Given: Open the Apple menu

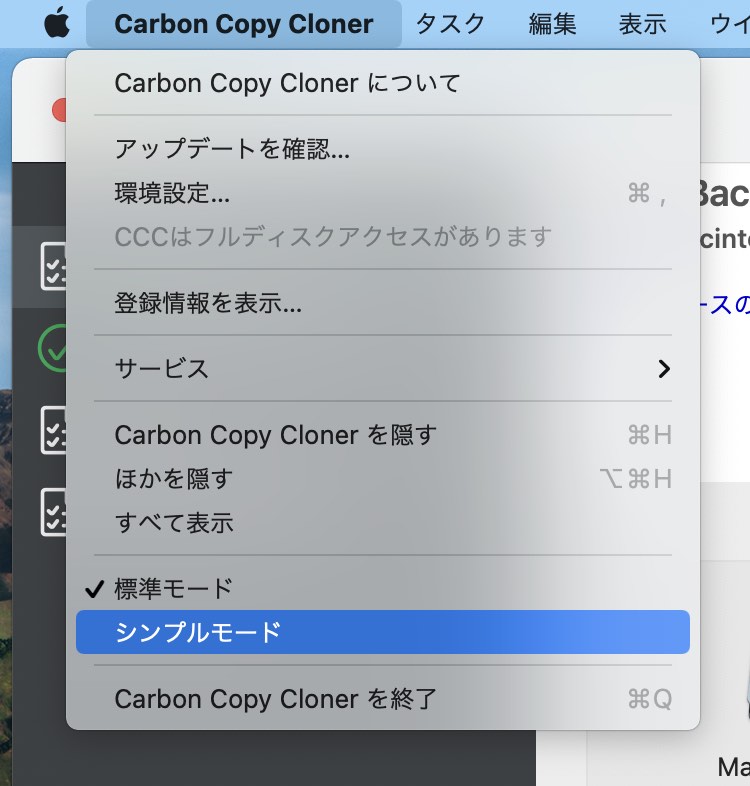Looking at the screenshot, I should 57,23.
